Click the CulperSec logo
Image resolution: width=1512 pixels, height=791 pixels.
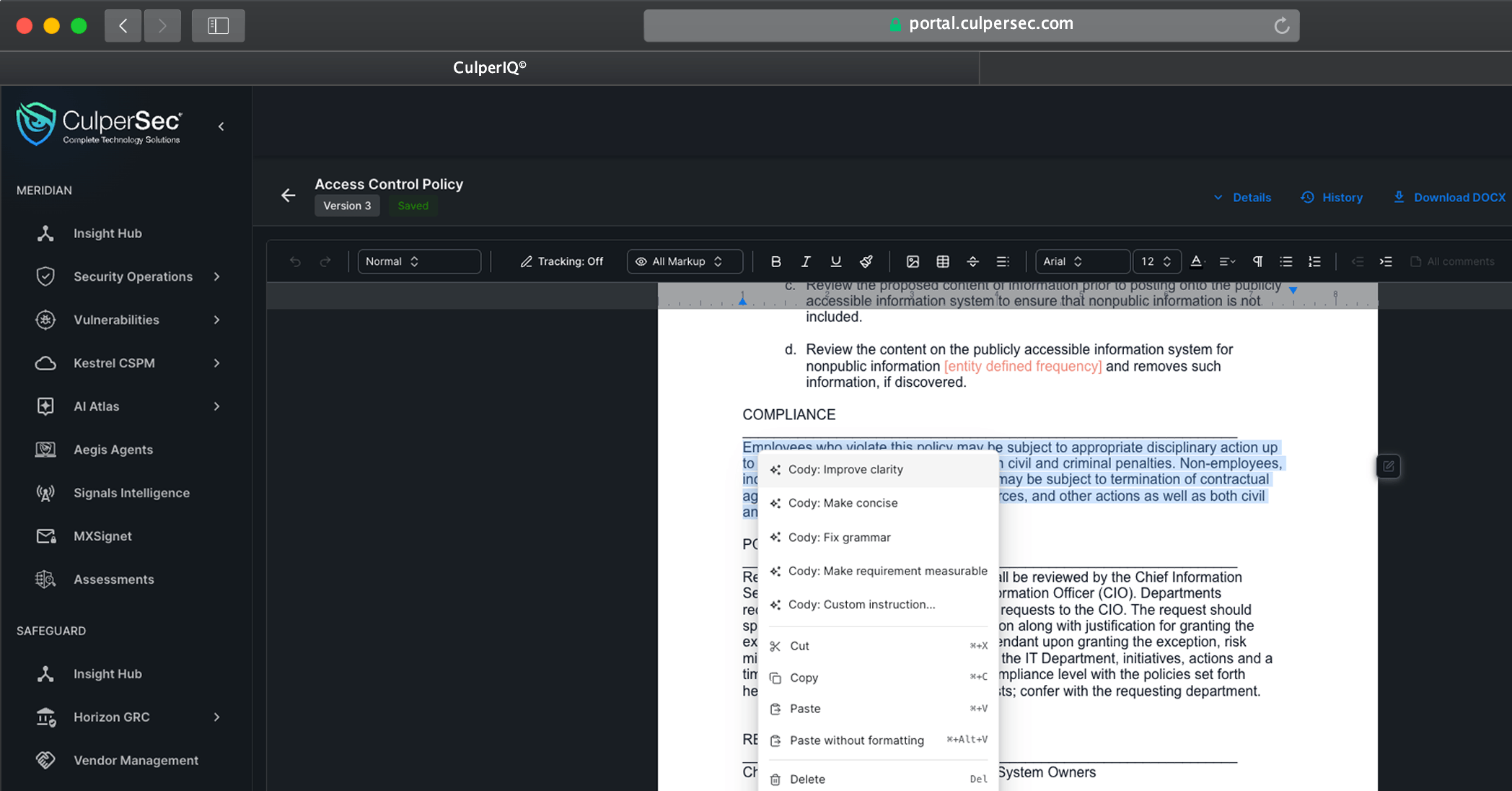coord(99,124)
